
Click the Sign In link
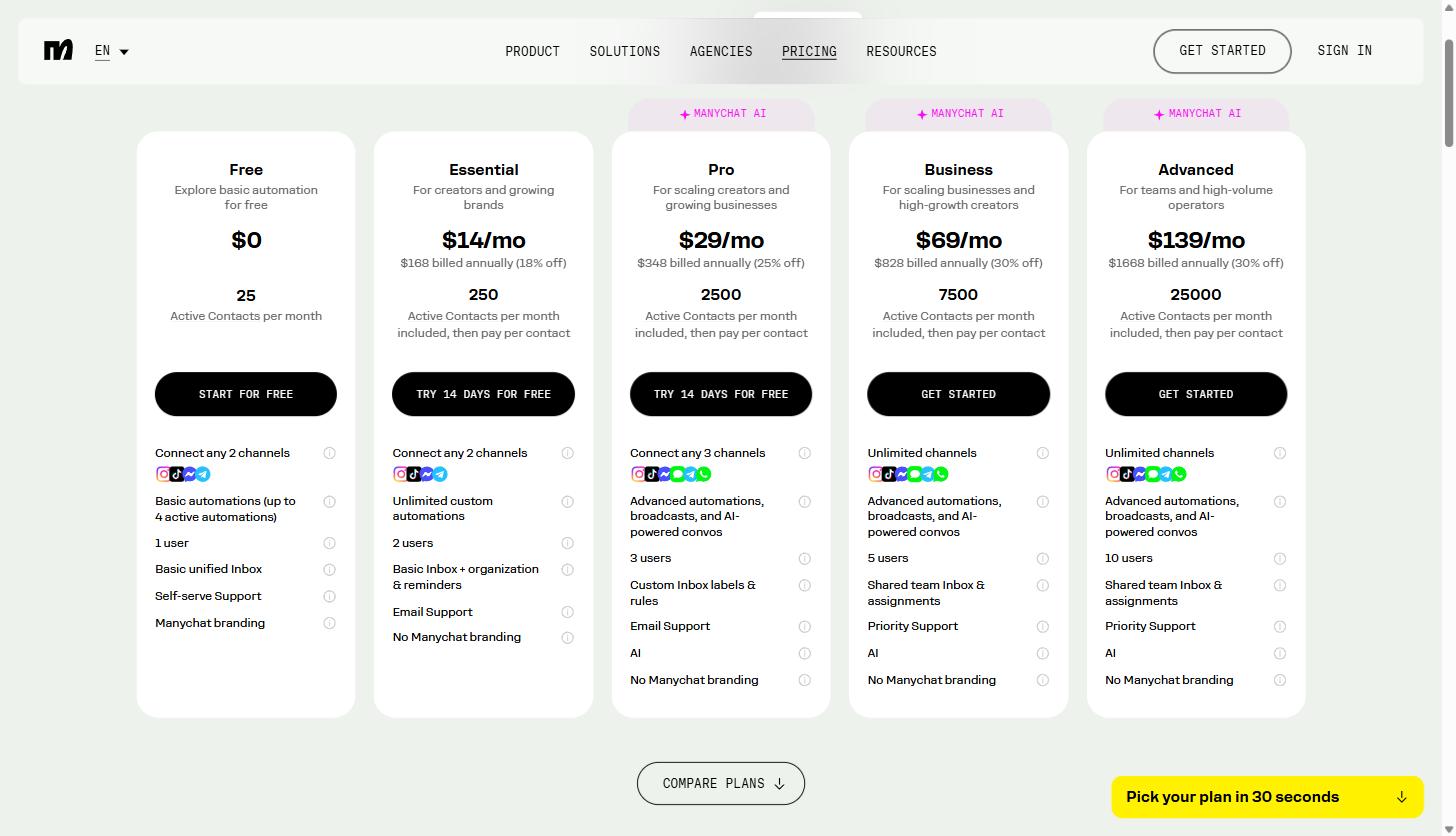[x=1344, y=51]
